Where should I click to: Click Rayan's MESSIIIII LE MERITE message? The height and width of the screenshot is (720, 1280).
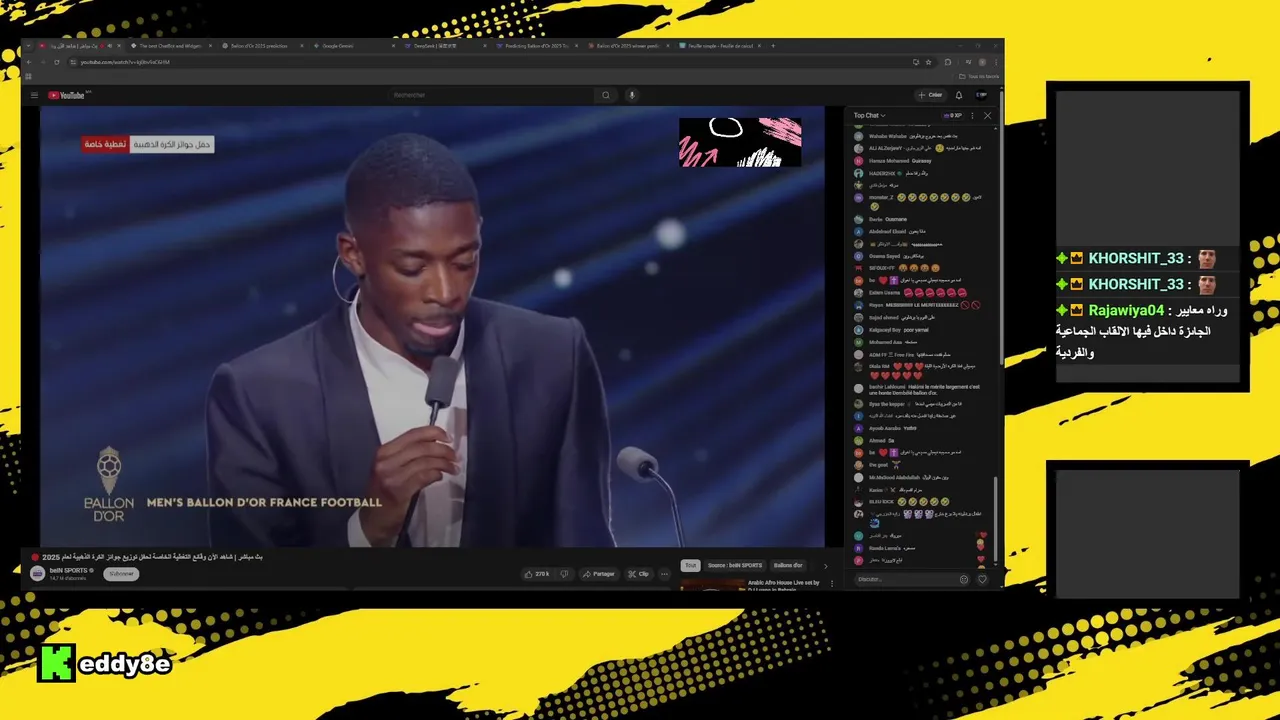916,305
